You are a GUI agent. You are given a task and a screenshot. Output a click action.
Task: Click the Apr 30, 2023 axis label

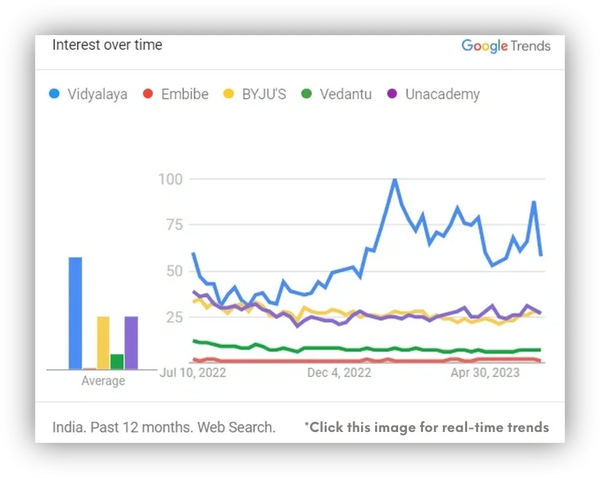(x=485, y=373)
